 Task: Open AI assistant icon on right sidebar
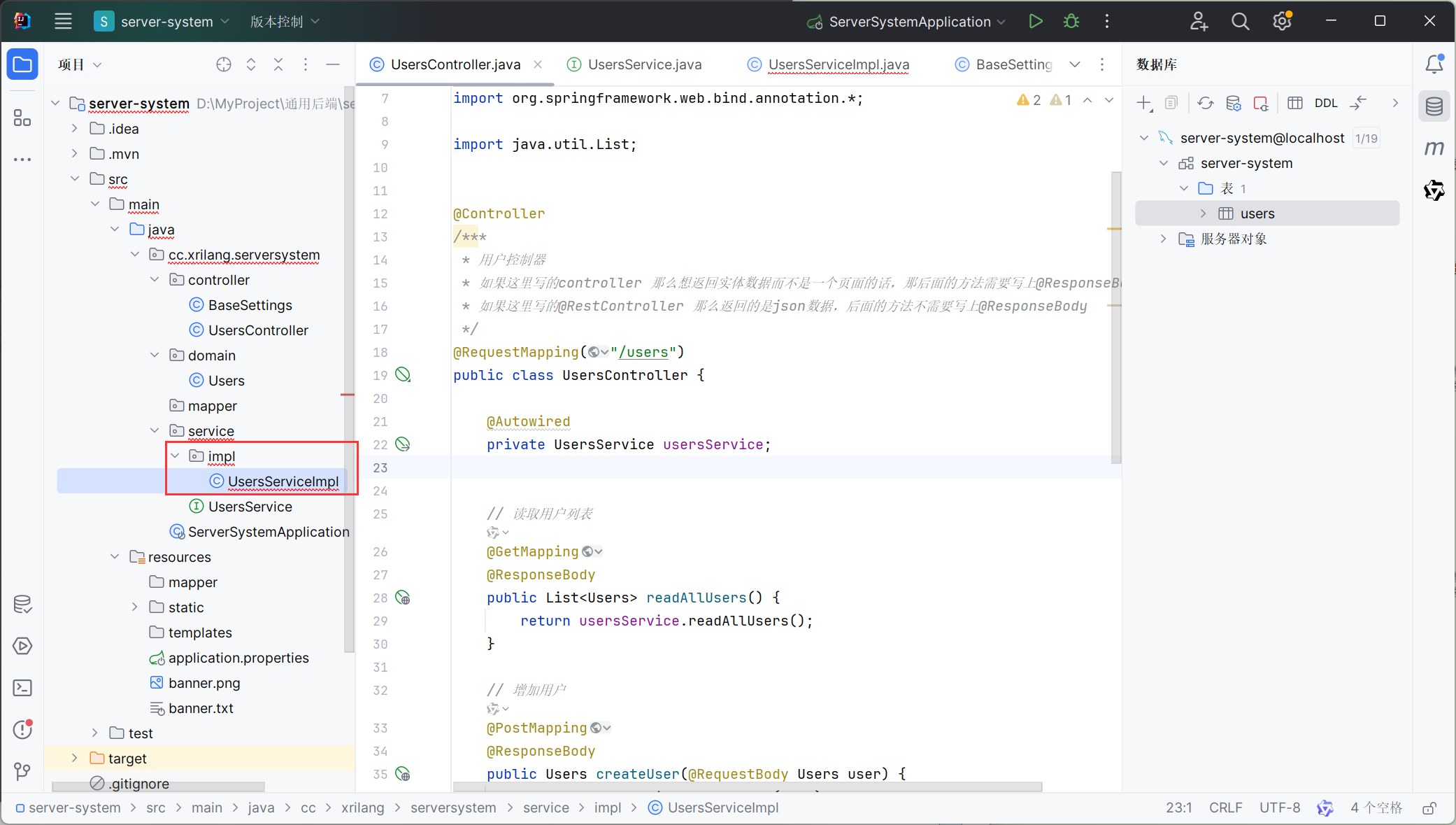[1434, 190]
